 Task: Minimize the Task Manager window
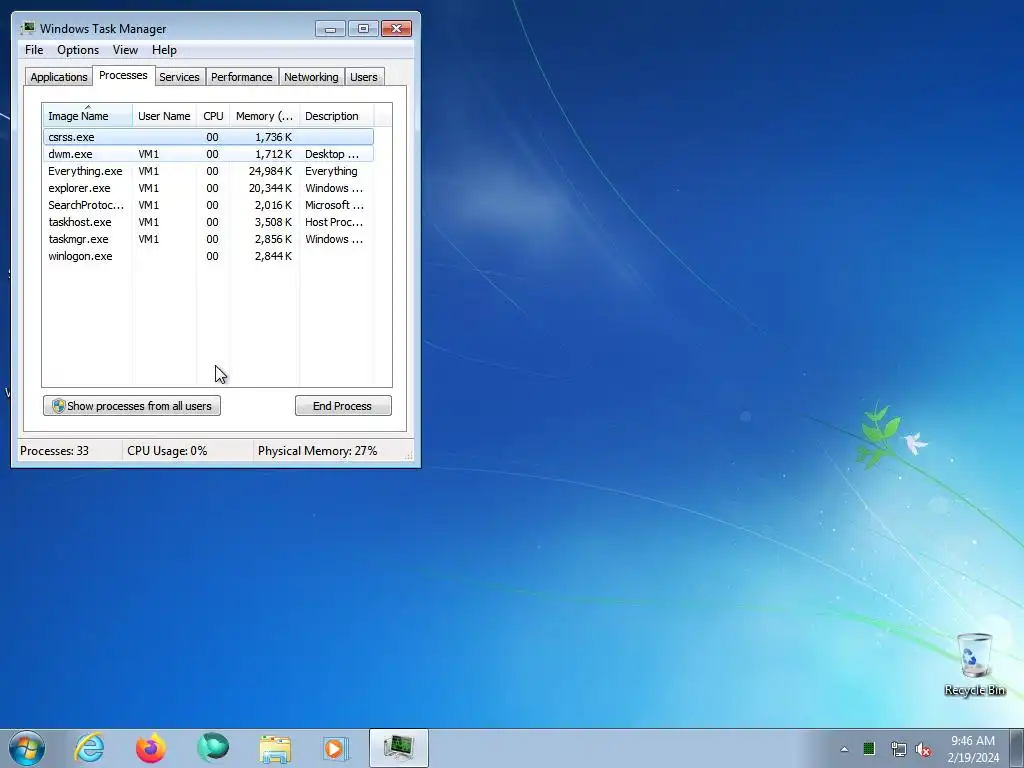[x=330, y=29]
